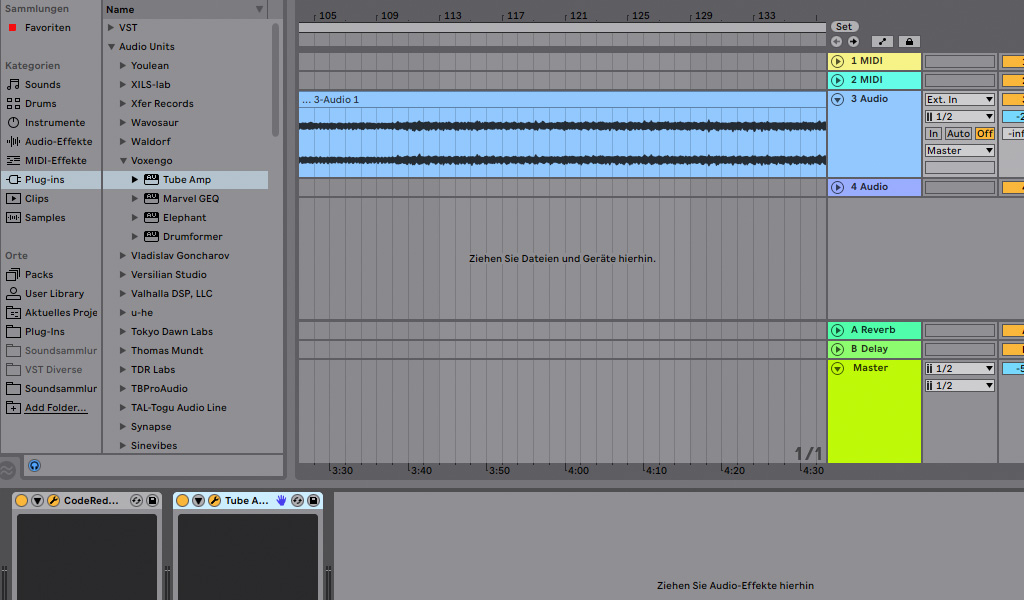Collapse the 3 Audio track

pos(837,99)
